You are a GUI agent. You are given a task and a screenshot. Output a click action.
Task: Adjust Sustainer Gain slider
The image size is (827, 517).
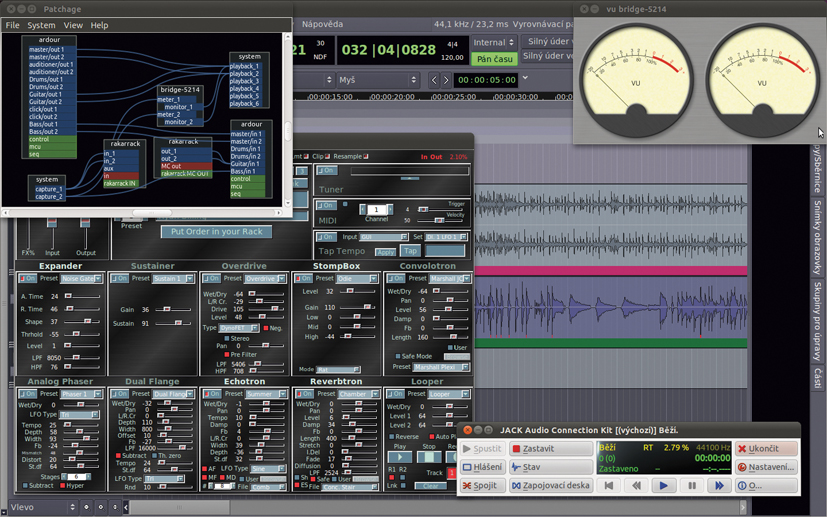click(x=173, y=309)
